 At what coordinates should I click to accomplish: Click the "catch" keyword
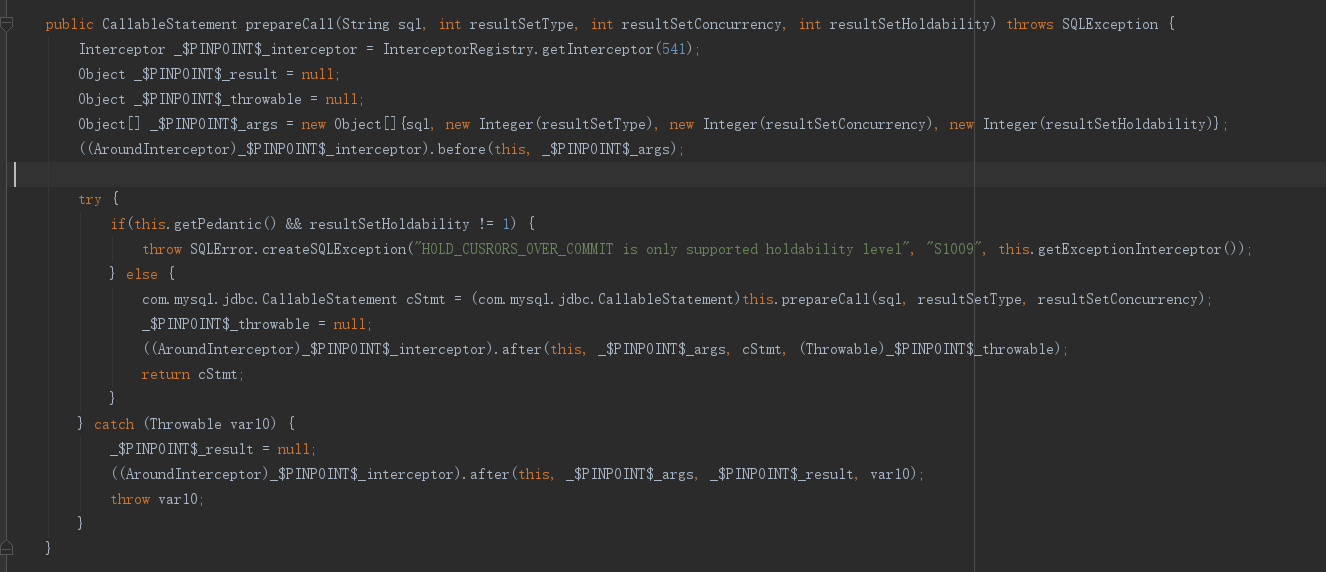[114, 424]
